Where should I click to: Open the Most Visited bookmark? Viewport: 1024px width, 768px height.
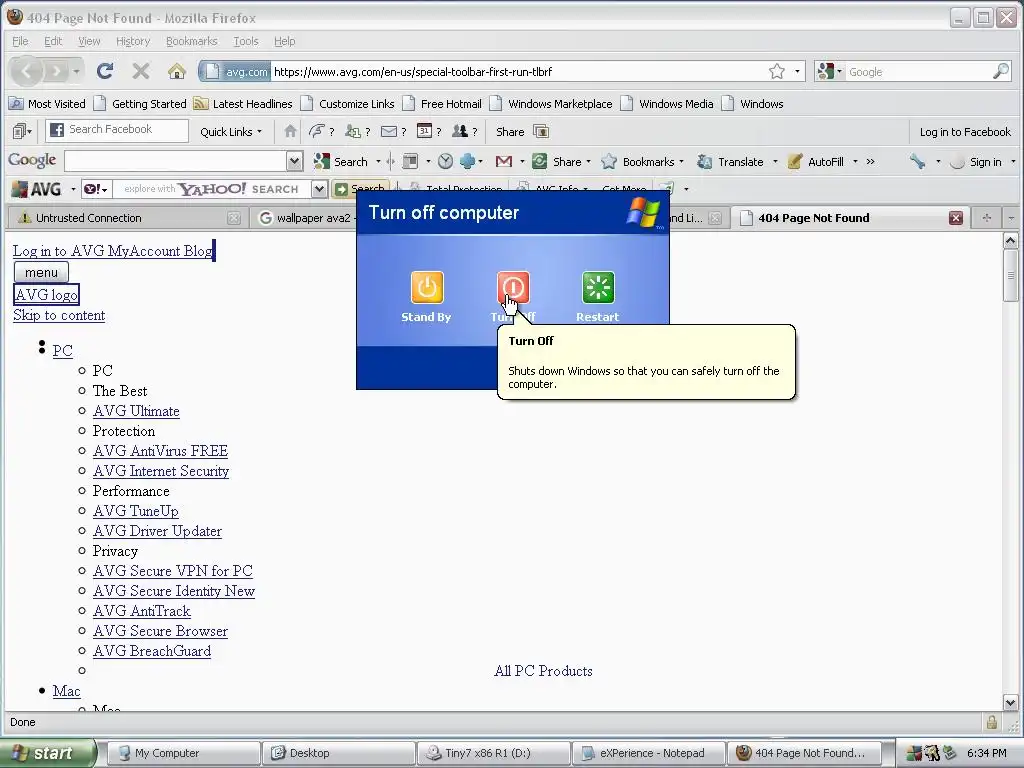48,104
